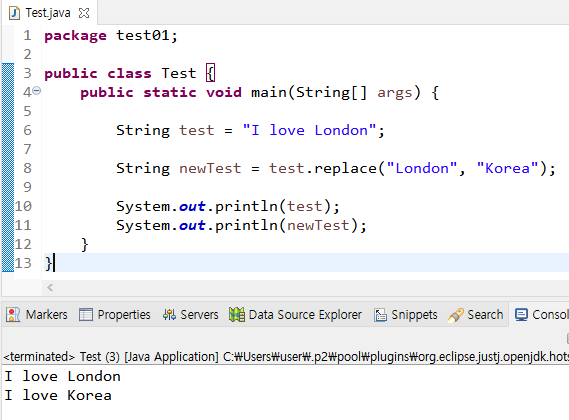Open the Snippets tab
The width and height of the screenshot is (569, 420).
pos(406,315)
